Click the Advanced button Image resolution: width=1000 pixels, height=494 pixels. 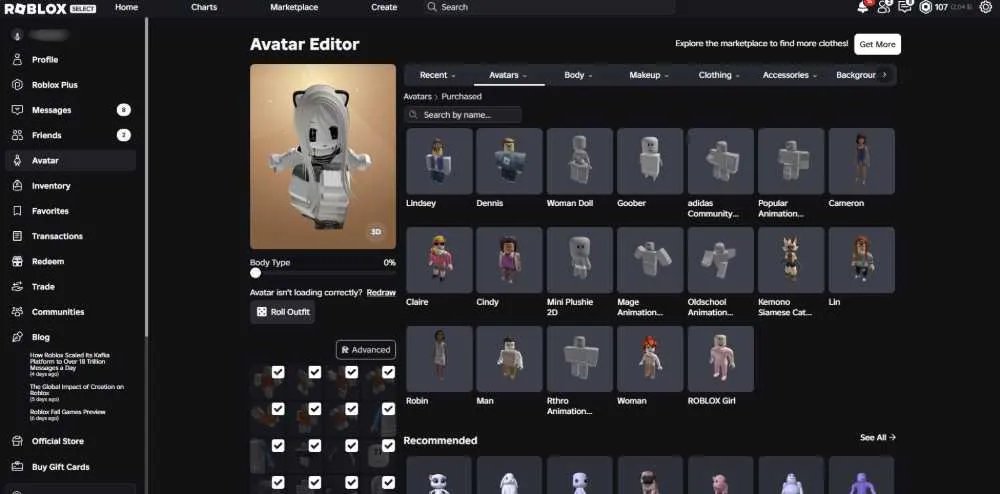click(x=366, y=350)
